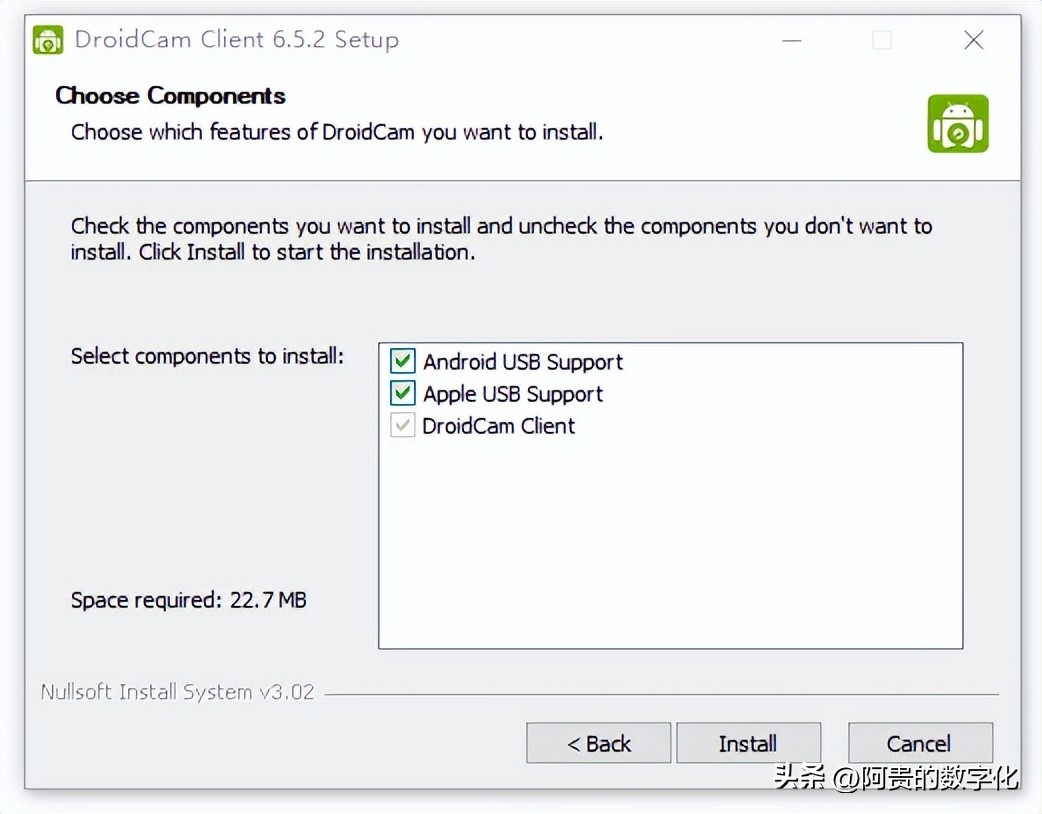Viewport: 1042px width, 814px height.
Task: Click the greyed-out DroidCam Client checkbox
Action: pos(403,425)
